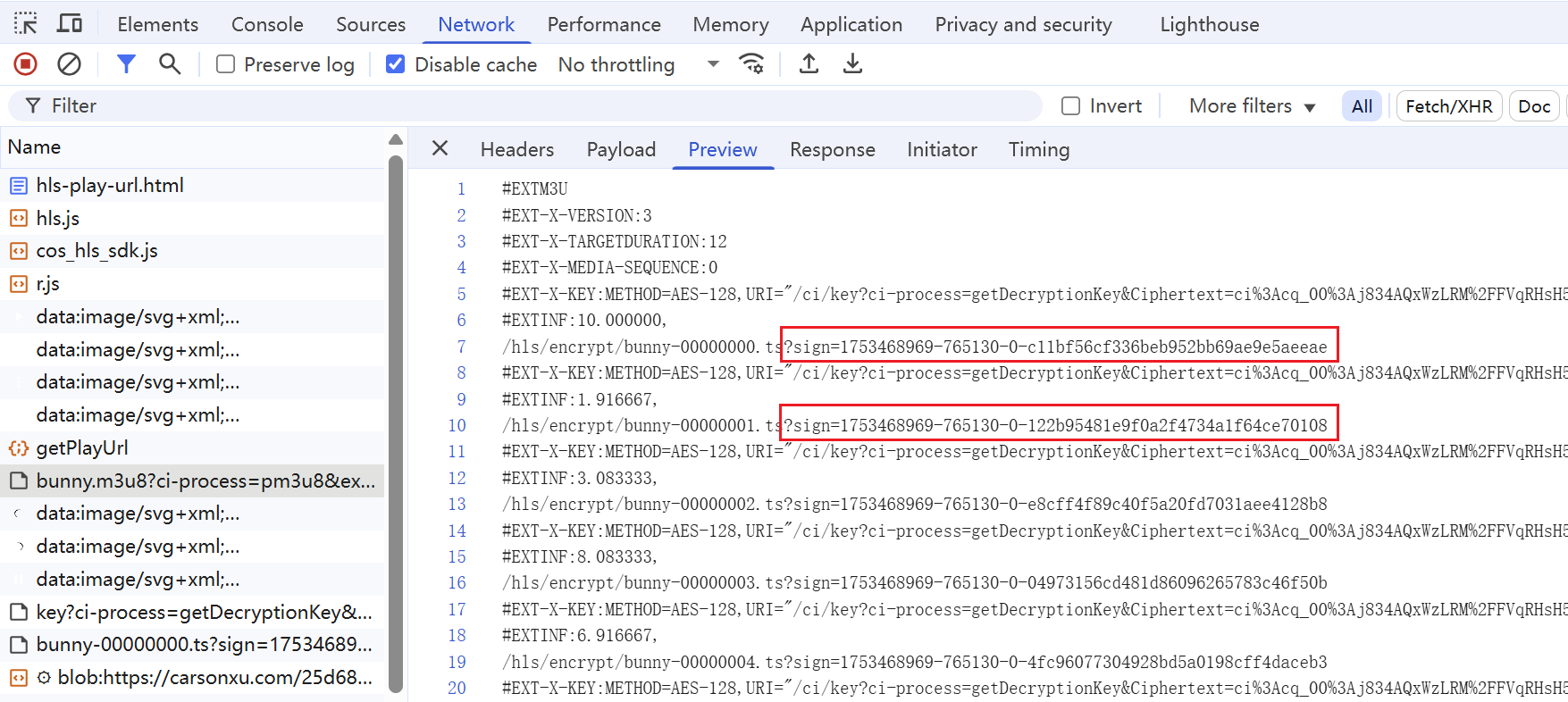This screenshot has width=1568, height=702.
Task: Switch to the Console panel tab
Action: click(x=267, y=24)
